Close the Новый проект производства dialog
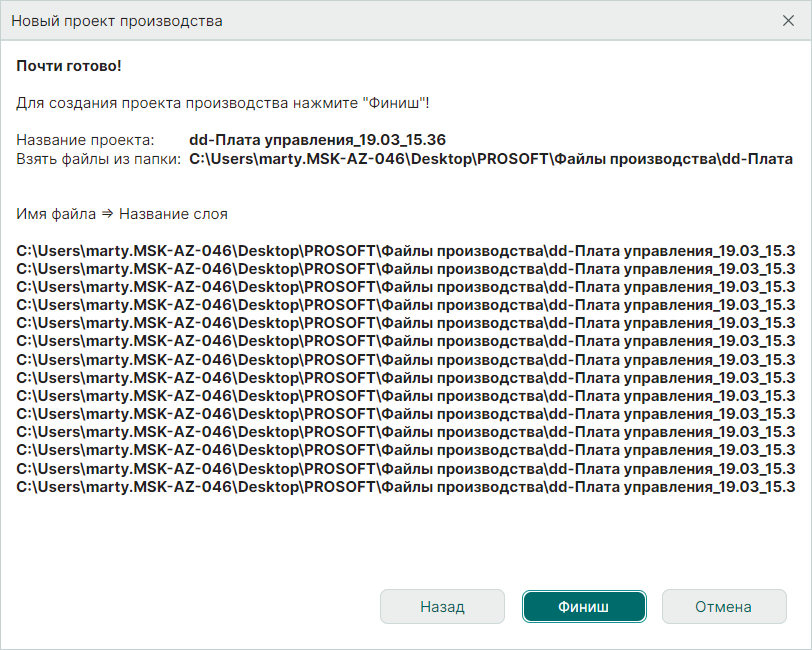The image size is (812, 650). pos(788,21)
